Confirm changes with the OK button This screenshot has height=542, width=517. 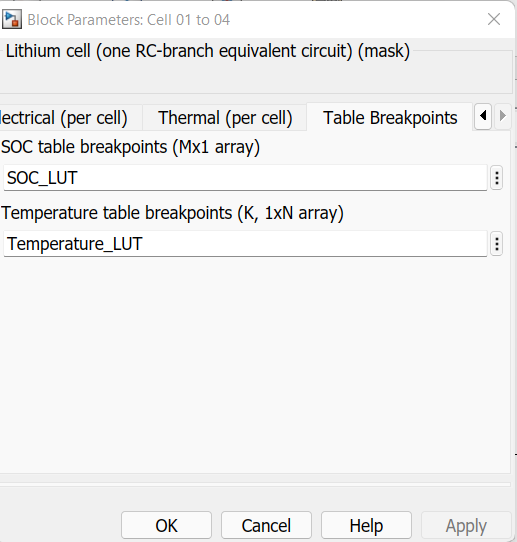(x=166, y=525)
